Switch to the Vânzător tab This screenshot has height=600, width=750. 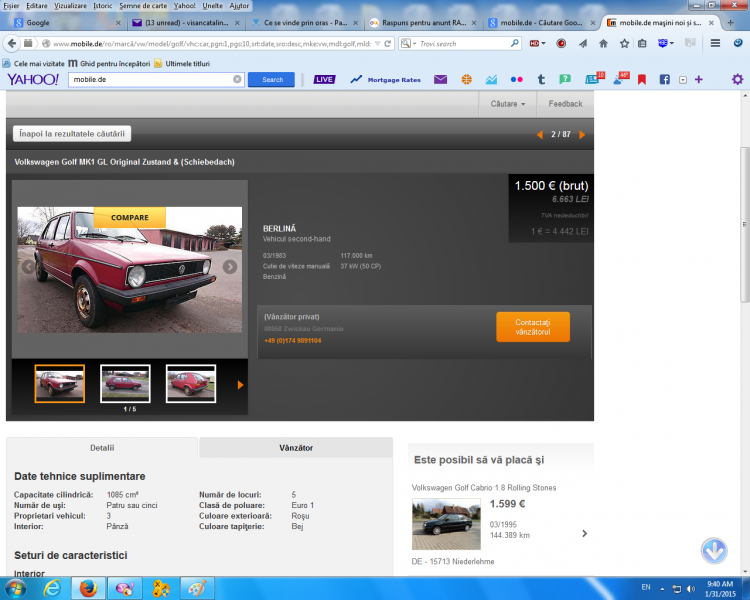pyautogui.click(x=295, y=448)
